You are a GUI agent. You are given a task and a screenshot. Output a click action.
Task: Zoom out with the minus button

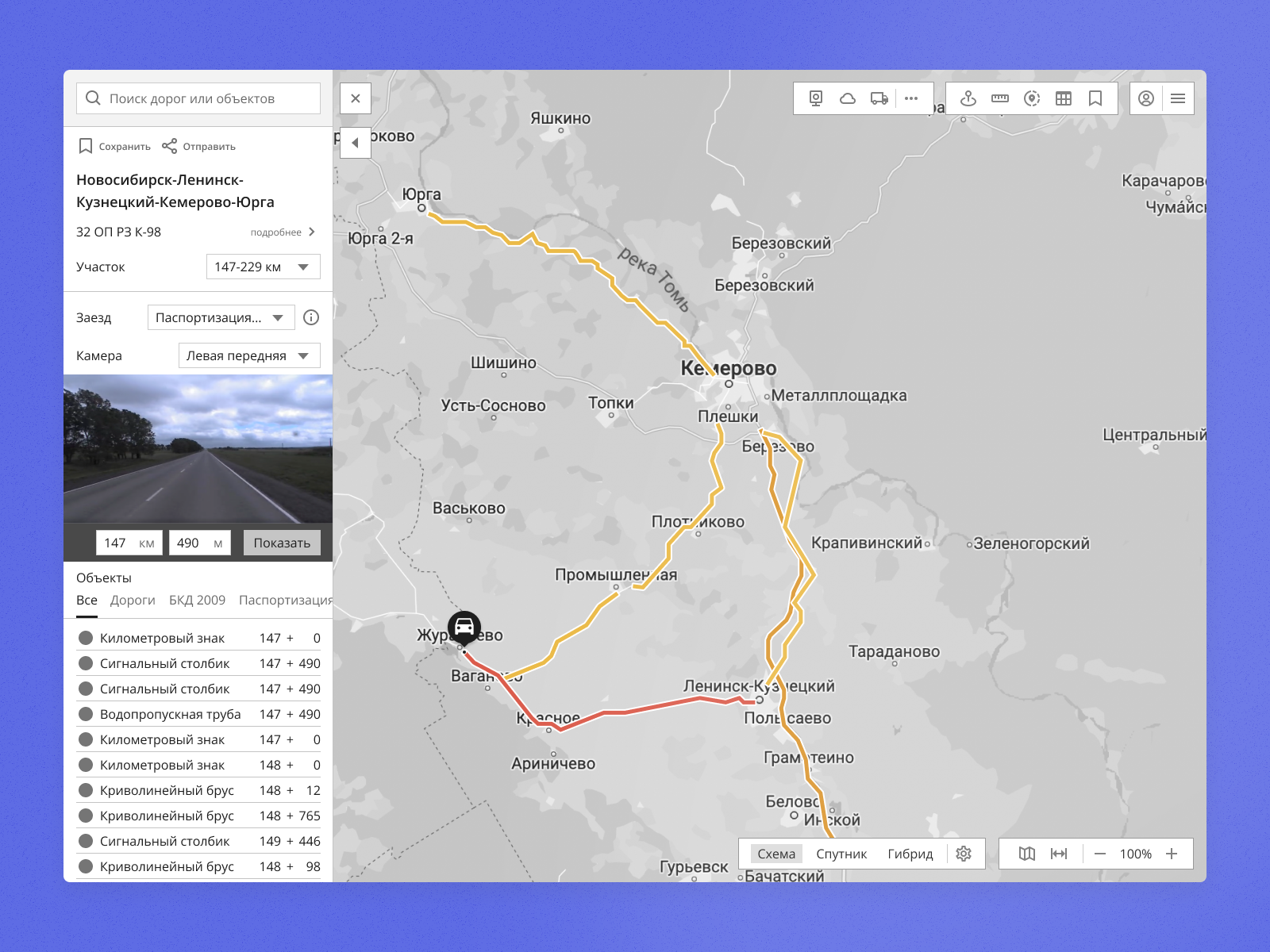pyautogui.click(x=1100, y=854)
